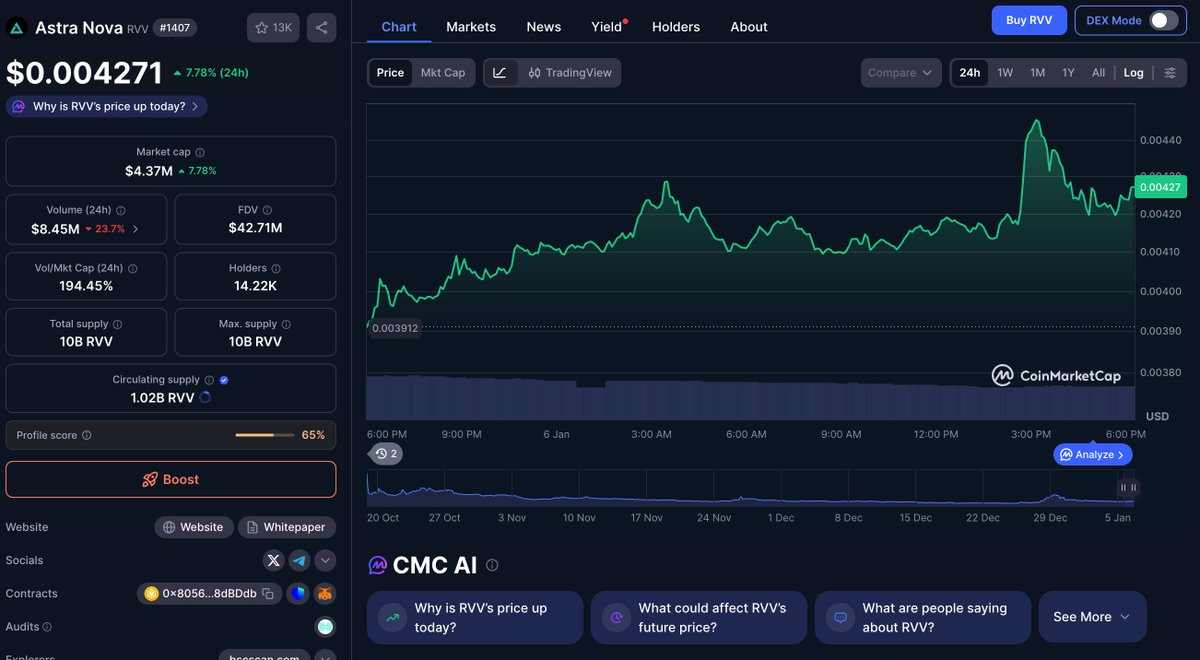1200x660 pixels.
Task: Click the Volume (24h) info icon
Action: coord(121,211)
